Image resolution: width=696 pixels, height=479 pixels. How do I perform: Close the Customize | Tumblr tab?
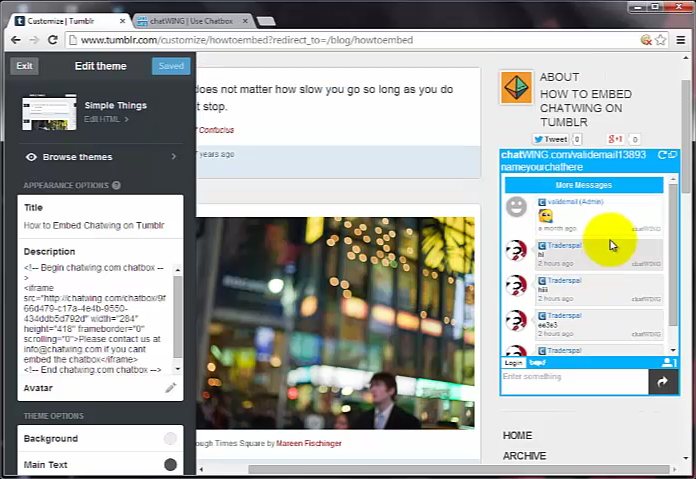(x=123, y=21)
